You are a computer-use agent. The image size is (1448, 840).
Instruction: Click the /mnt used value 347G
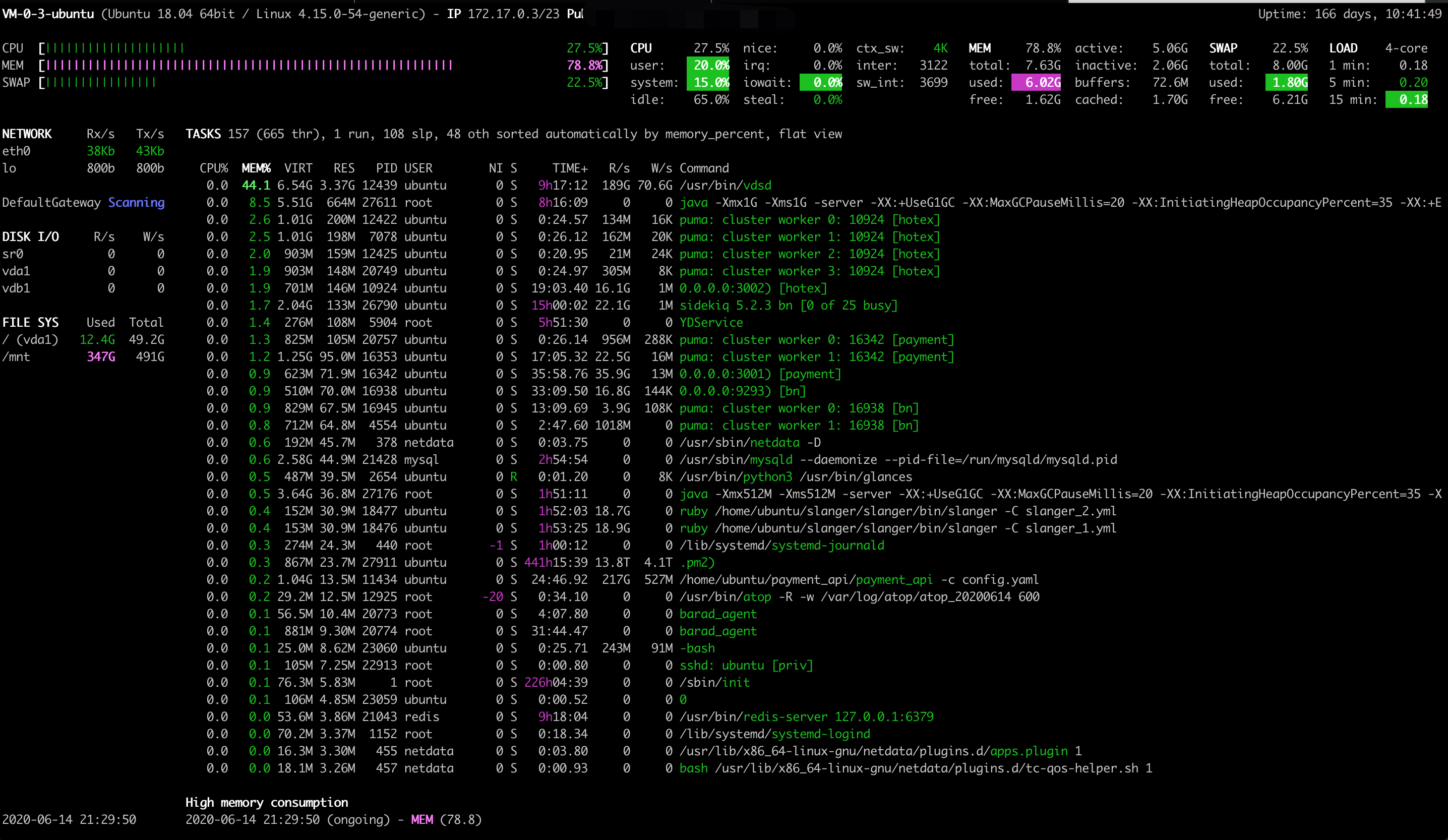[x=101, y=357]
